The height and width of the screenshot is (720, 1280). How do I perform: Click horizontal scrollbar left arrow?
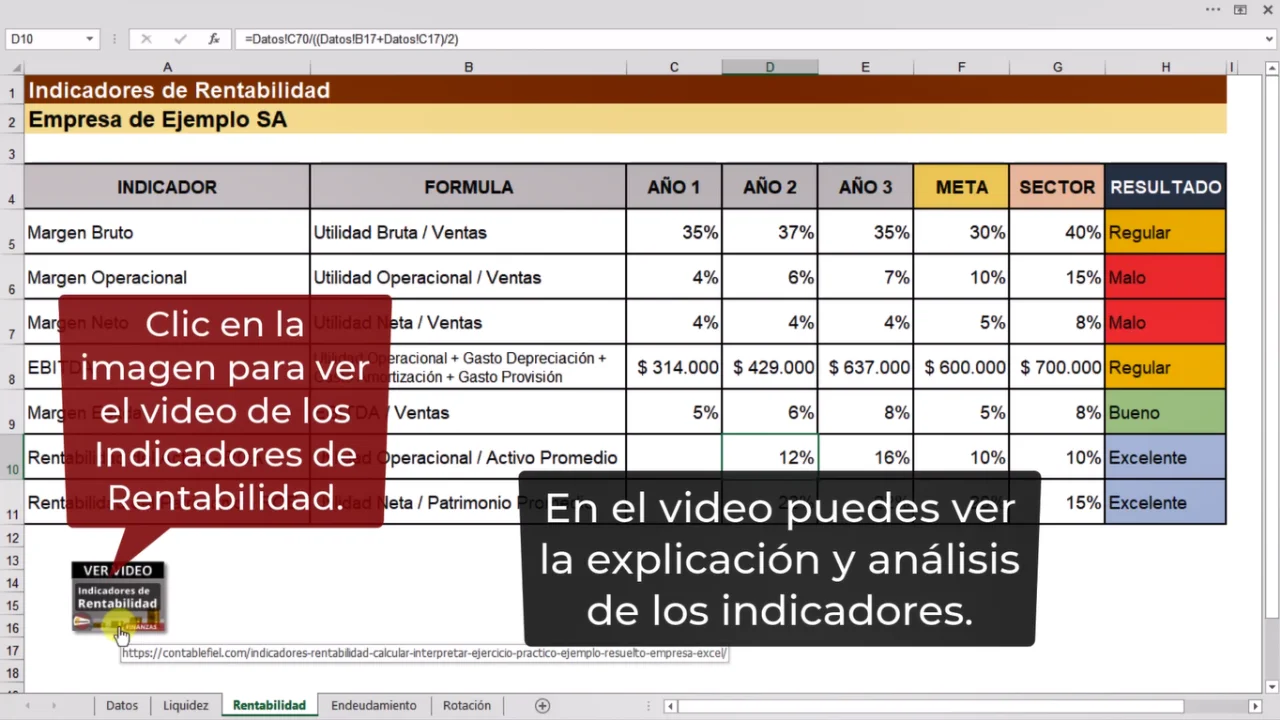(670, 706)
